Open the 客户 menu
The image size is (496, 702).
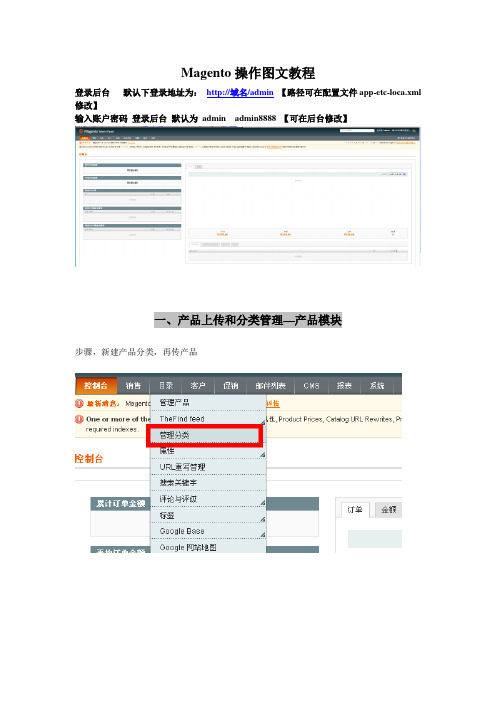[198, 385]
